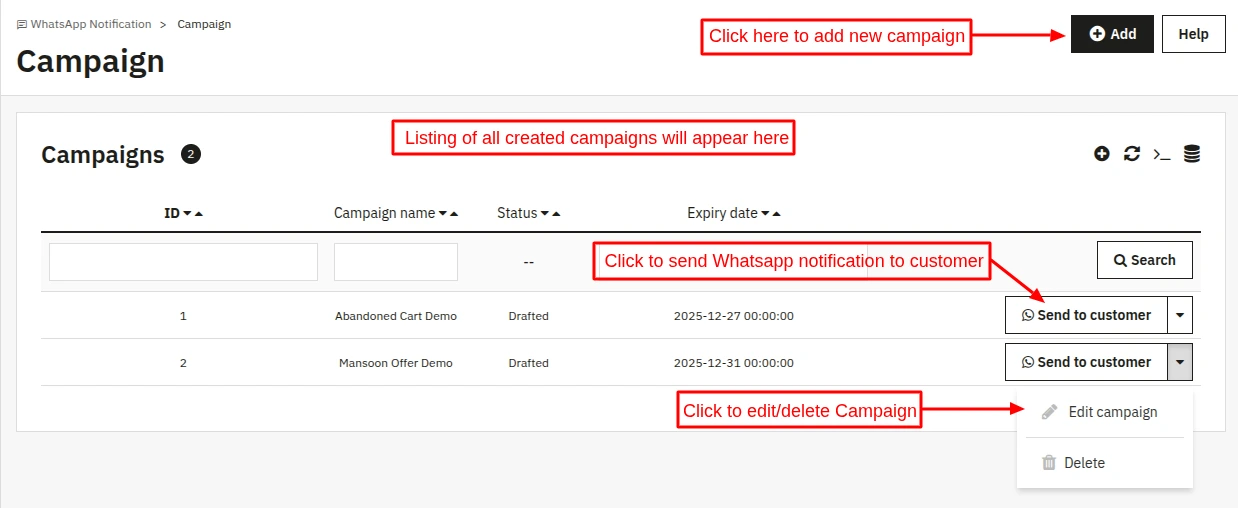Viewport: 1238px width, 508px height.
Task: Sort Status column descending
Action: pyautogui.click(x=544, y=213)
